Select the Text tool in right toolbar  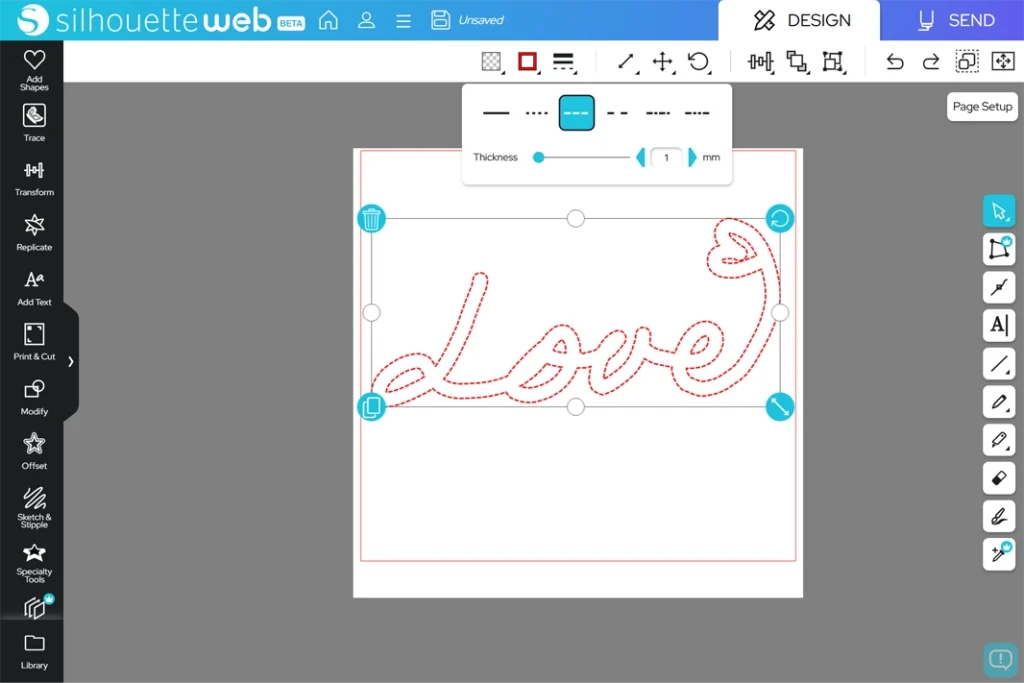(998, 325)
